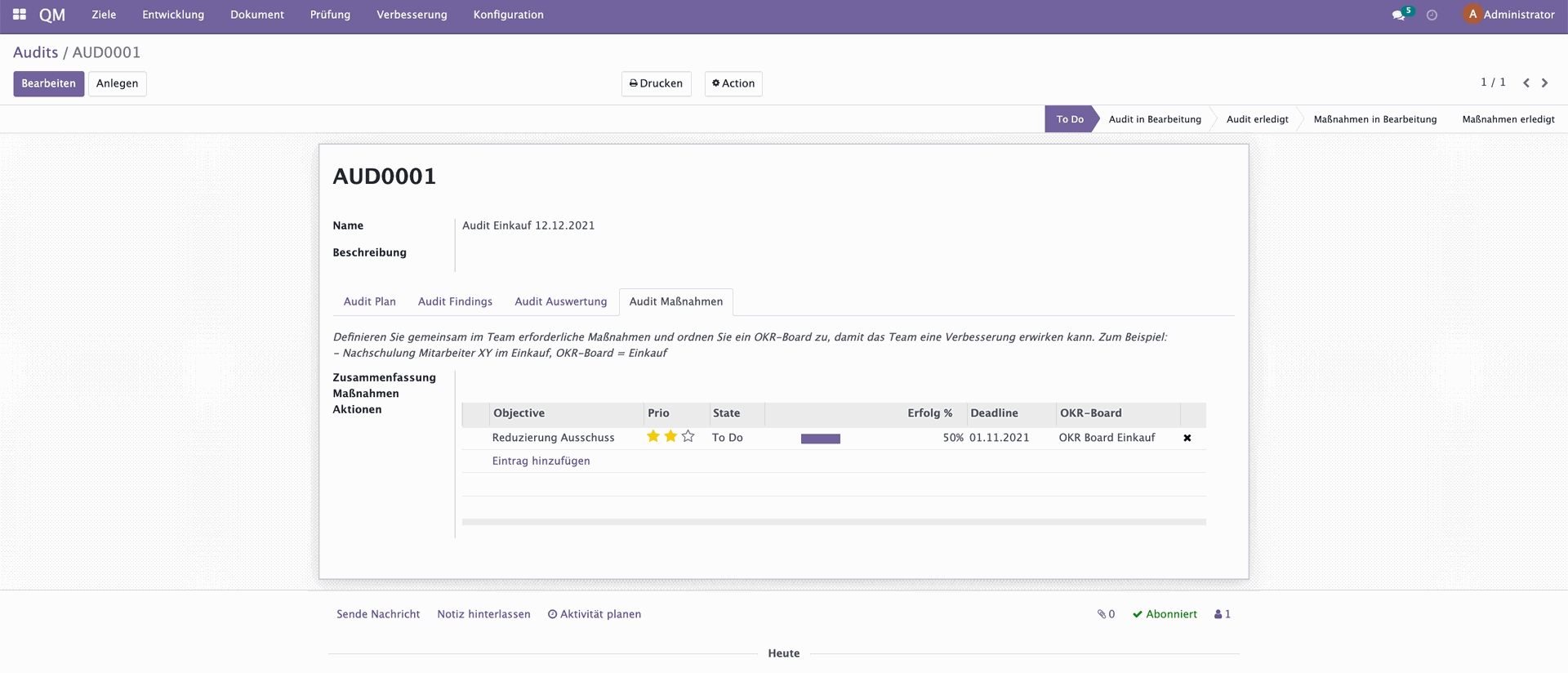This screenshot has width=1568, height=673.
Task: Click the To Do state cell
Action: (x=727, y=438)
